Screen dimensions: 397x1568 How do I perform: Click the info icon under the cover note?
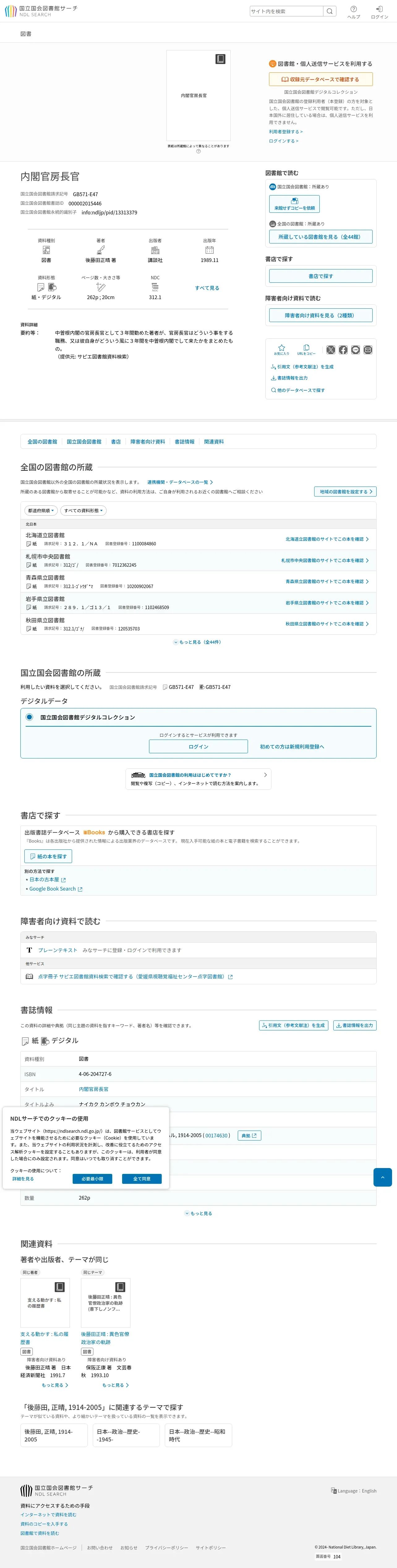point(198,152)
